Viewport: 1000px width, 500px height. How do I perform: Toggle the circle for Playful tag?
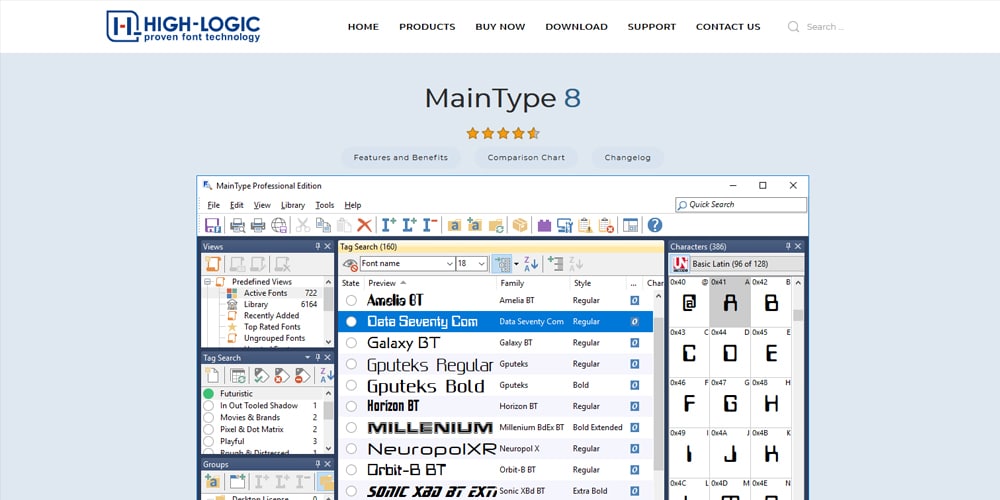(x=209, y=441)
